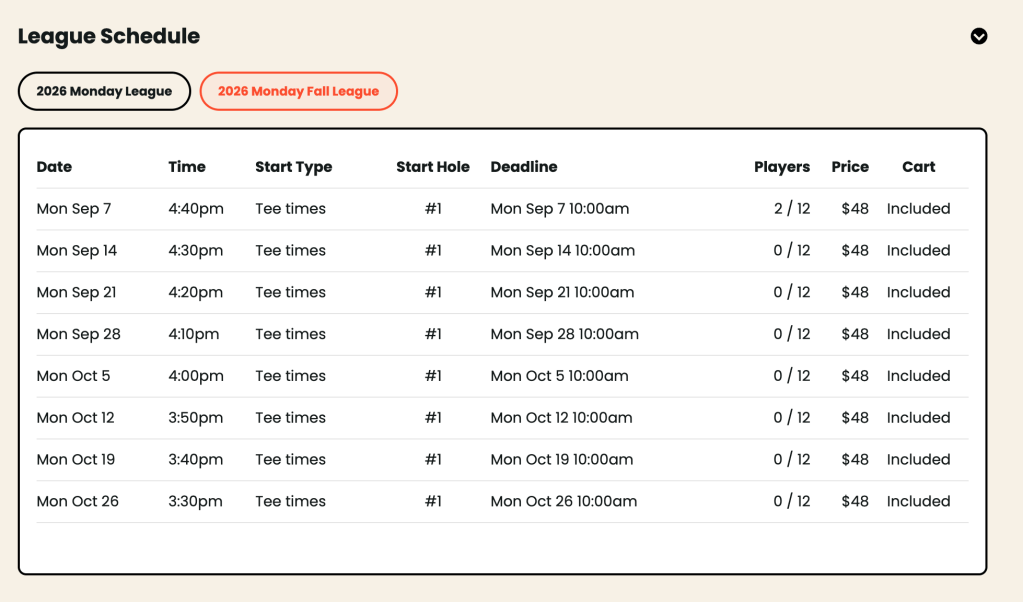Image resolution: width=1023 pixels, height=602 pixels.
Task: Select the Mon Sep 7 date cell
Action: (74, 209)
